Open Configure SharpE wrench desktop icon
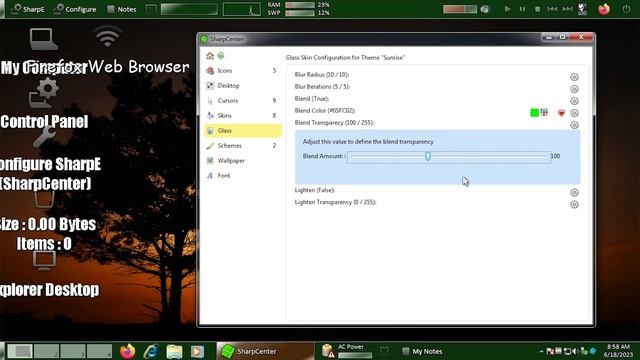The width and height of the screenshot is (640, 360). coord(44,137)
